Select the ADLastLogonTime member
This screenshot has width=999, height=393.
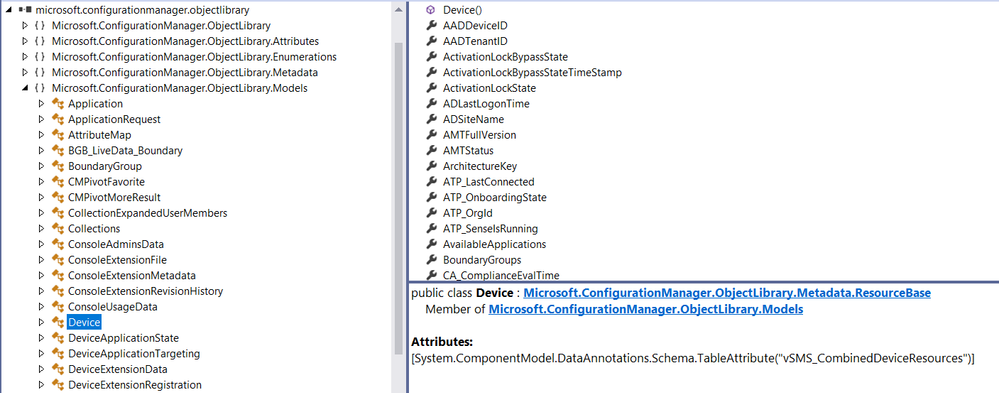(486, 104)
